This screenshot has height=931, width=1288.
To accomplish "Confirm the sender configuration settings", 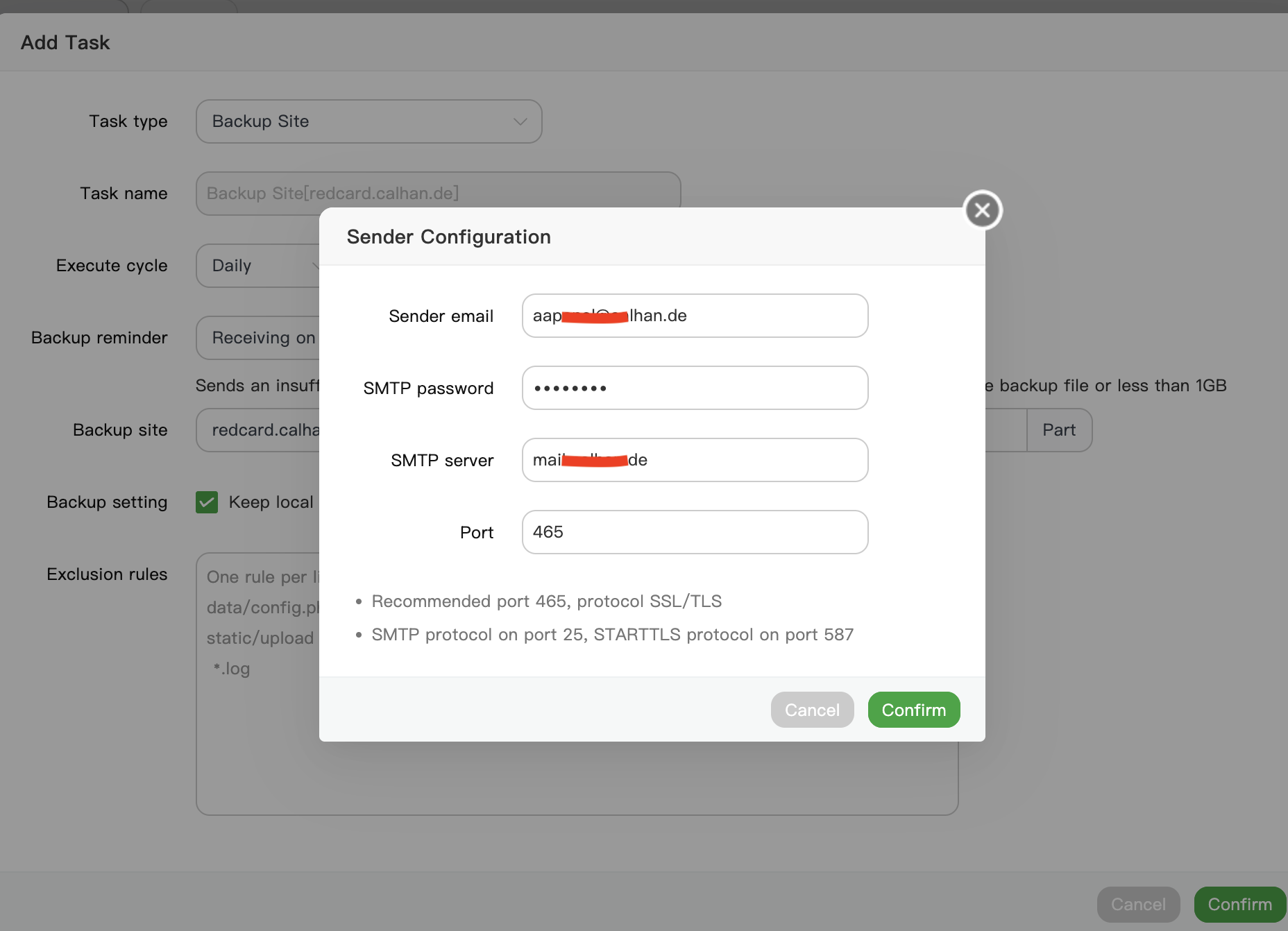I will (913, 710).
